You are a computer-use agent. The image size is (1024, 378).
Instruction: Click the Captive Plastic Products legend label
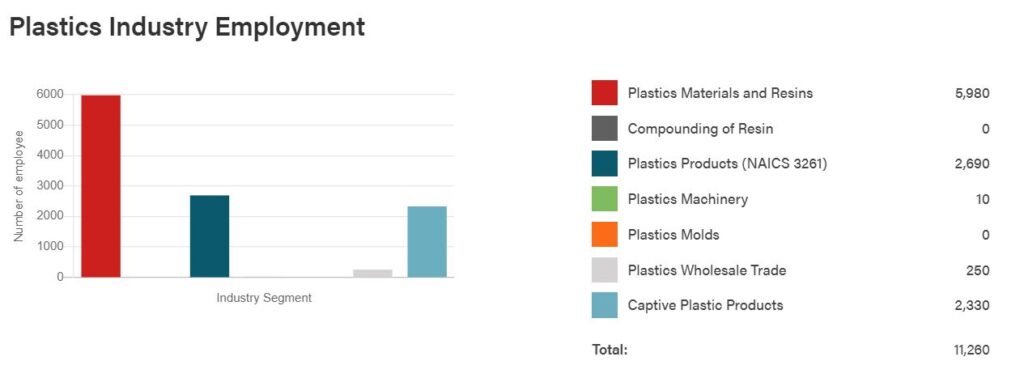tap(705, 305)
